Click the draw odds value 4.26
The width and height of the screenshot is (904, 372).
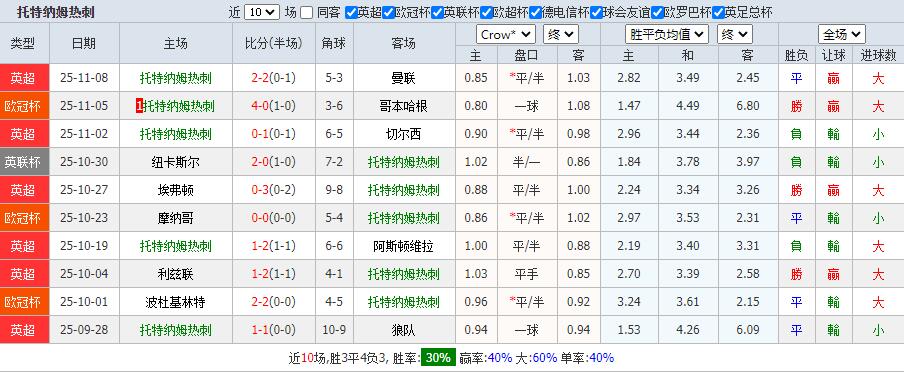(x=688, y=330)
